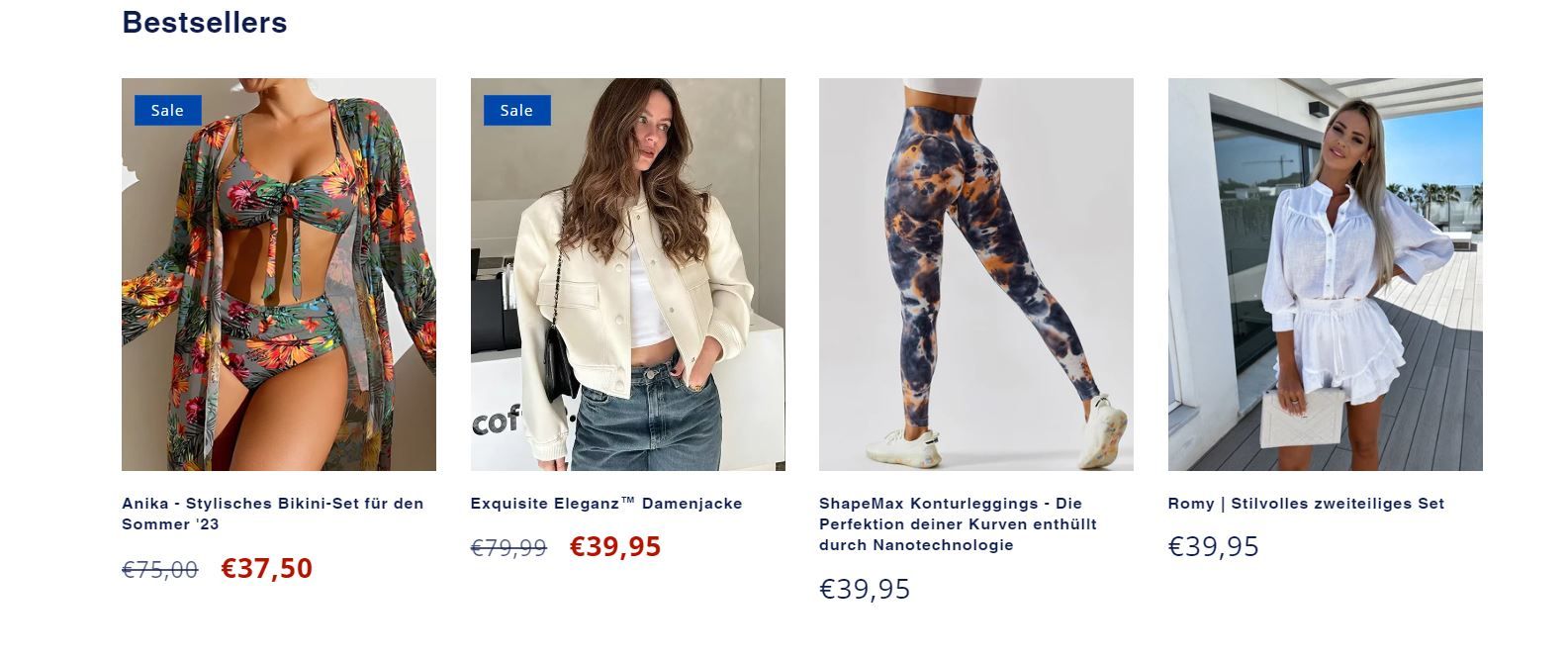Click the white quilted clutch in the Romy photo

click(1302, 418)
